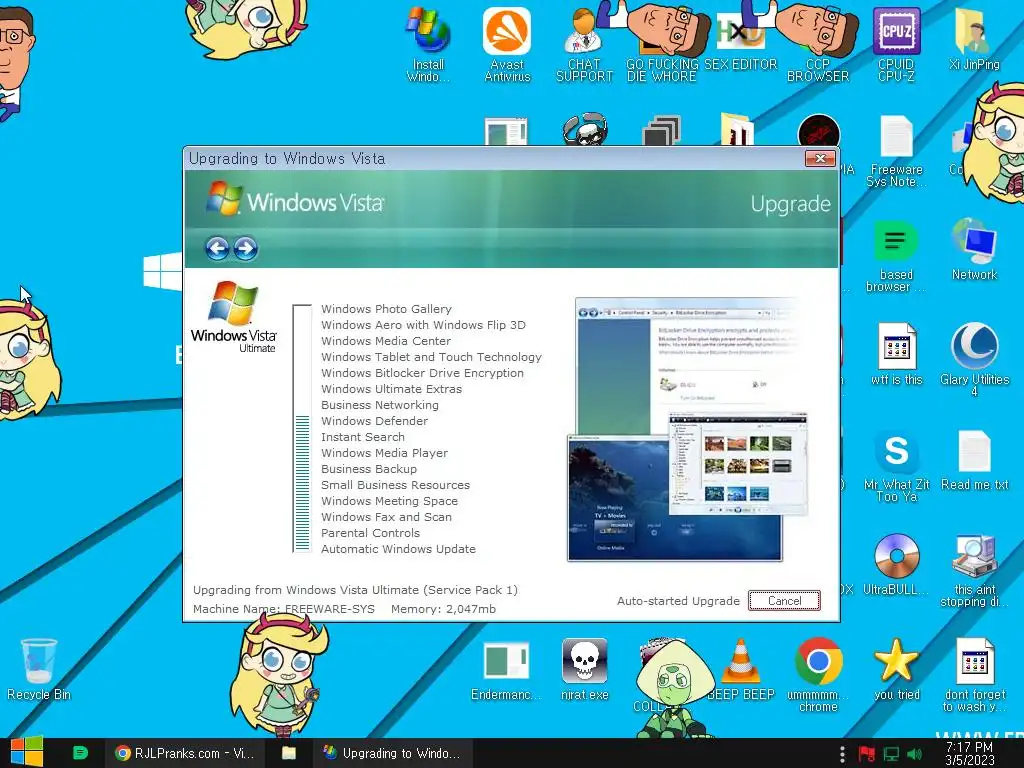Open Avast Antivirus desktop icon
The width and height of the screenshot is (1024, 768).
(x=507, y=44)
